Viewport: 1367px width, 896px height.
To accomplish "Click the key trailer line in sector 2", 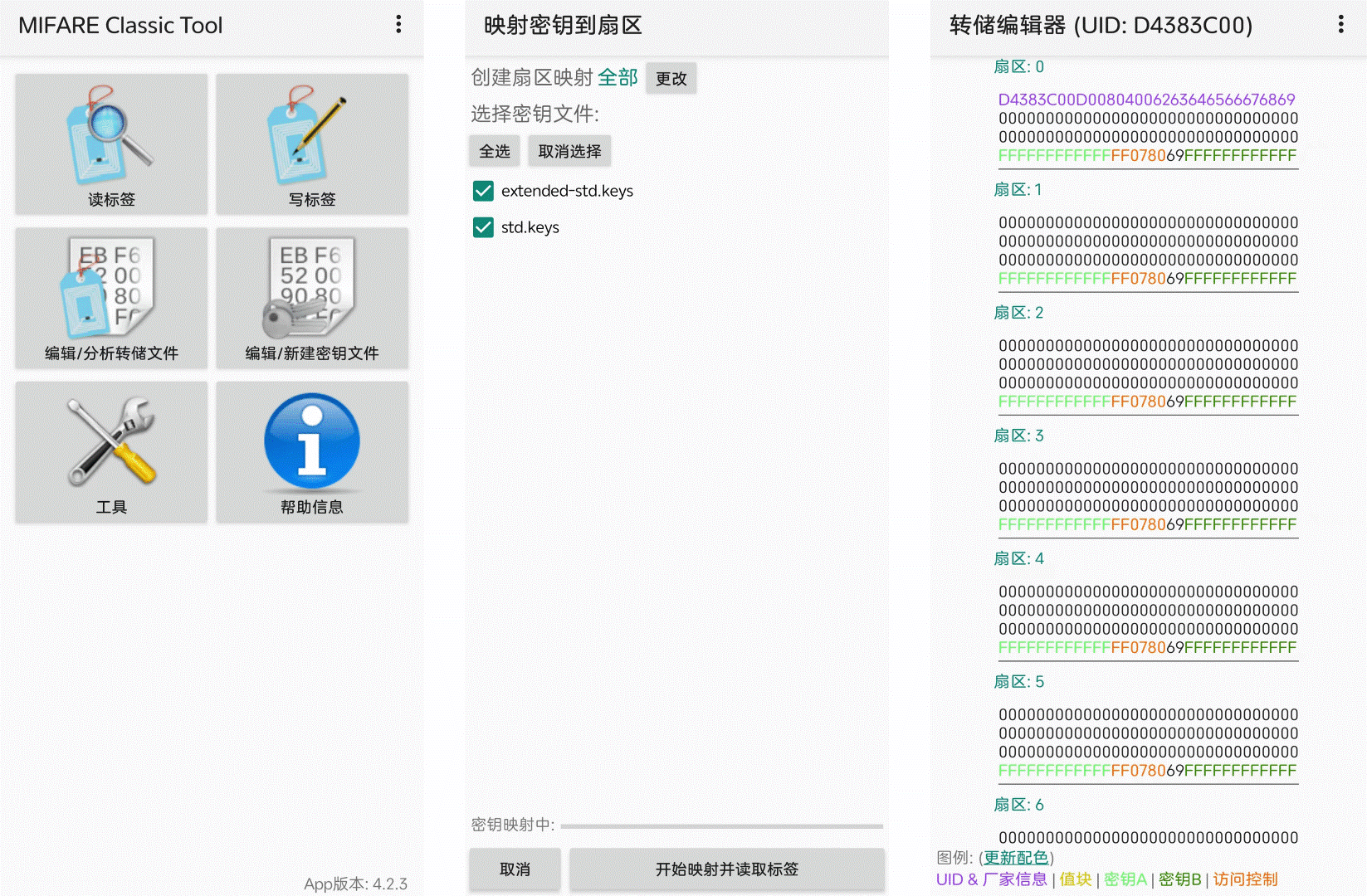I will [x=1147, y=402].
